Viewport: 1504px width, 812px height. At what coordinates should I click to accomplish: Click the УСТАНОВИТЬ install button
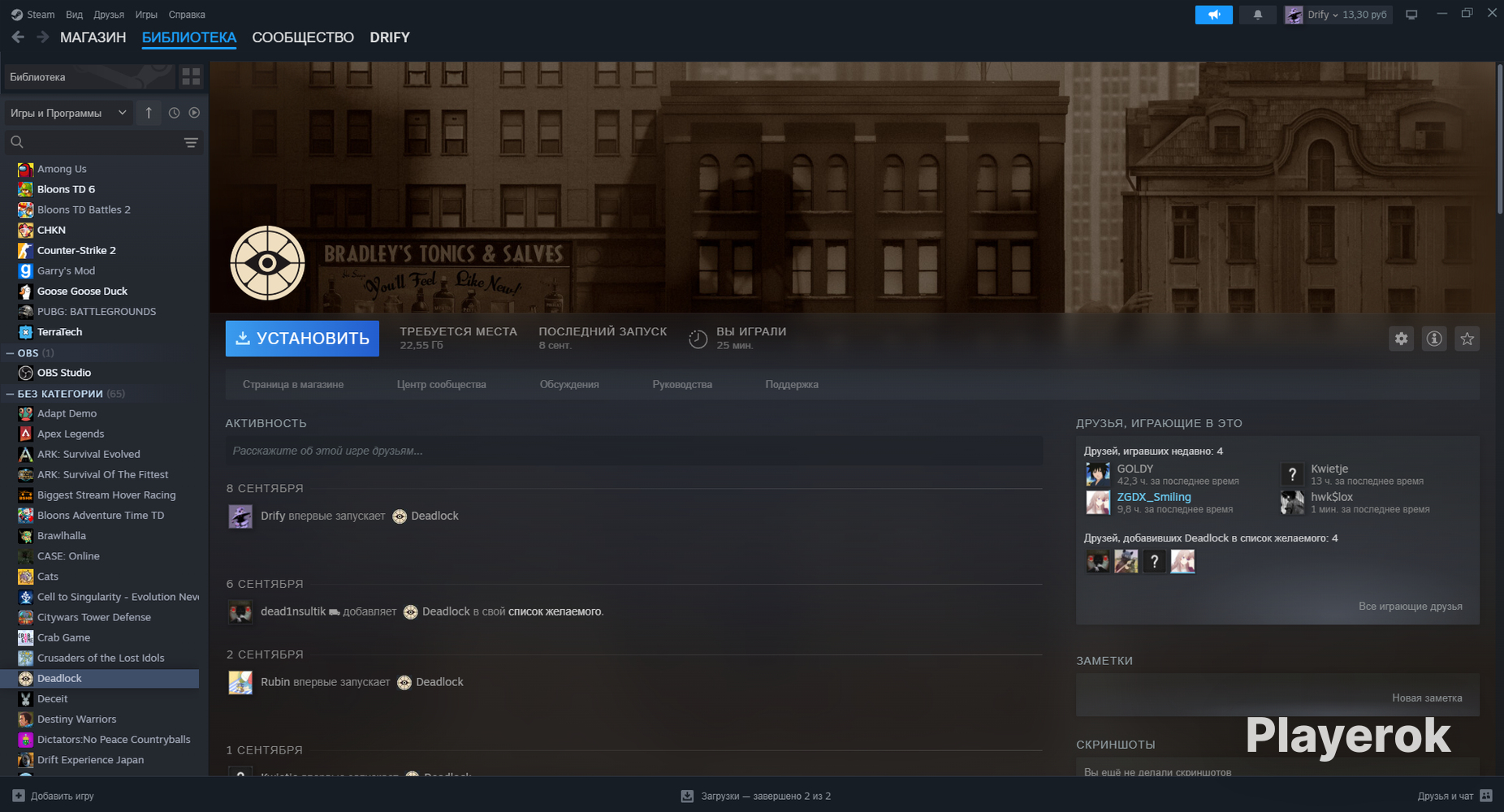tap(302, 339)
